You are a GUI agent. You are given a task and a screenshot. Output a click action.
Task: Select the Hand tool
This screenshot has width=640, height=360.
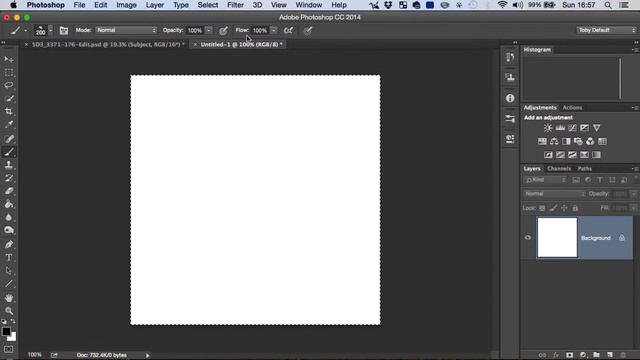[9, 298]
